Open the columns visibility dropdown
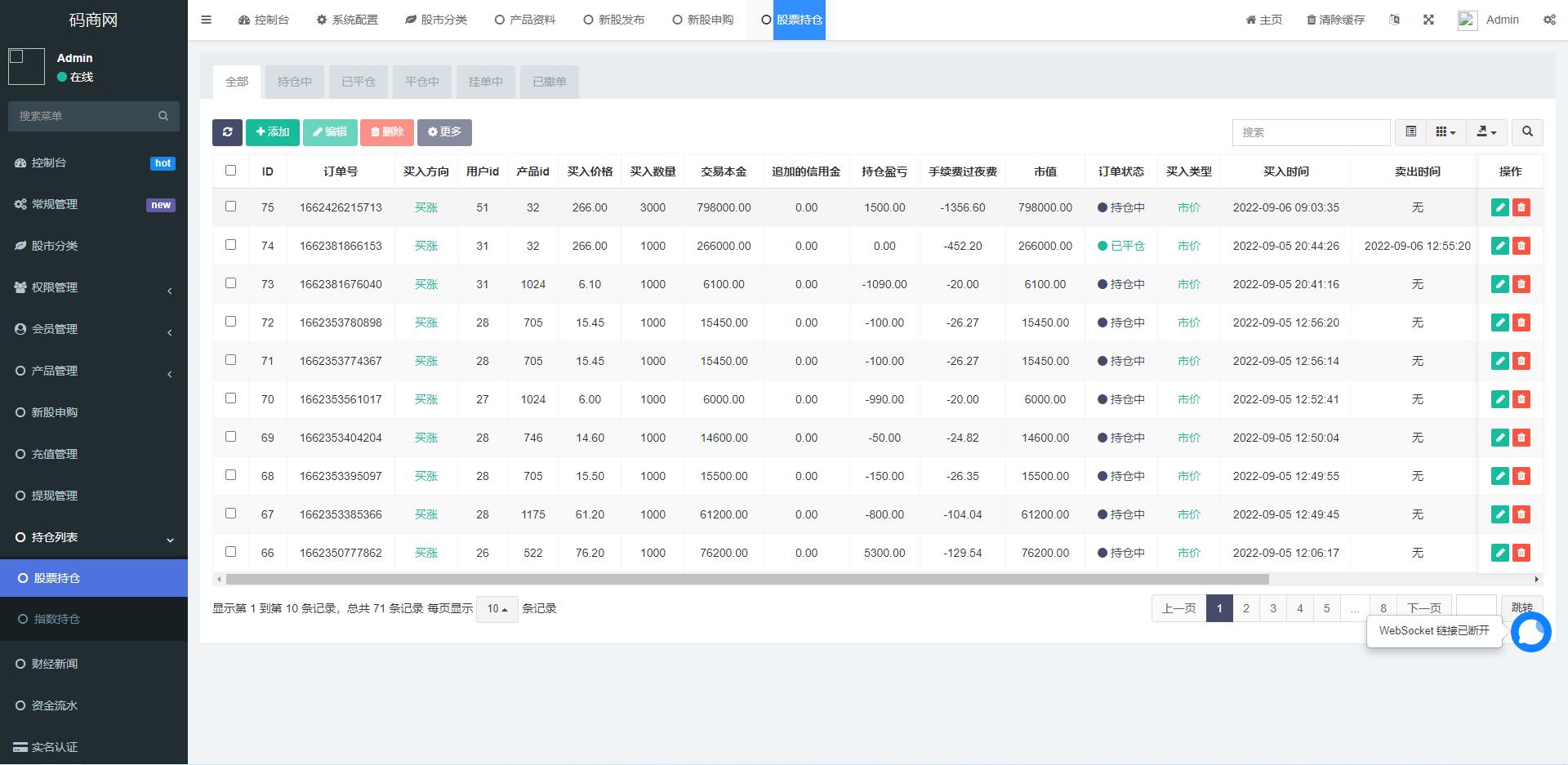 click(x=1445, y=131)
